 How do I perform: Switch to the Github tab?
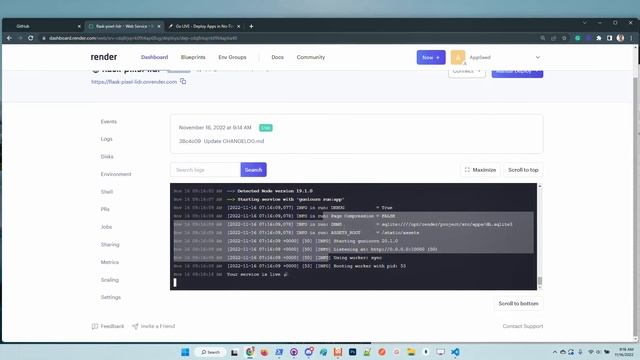point(45,26)
